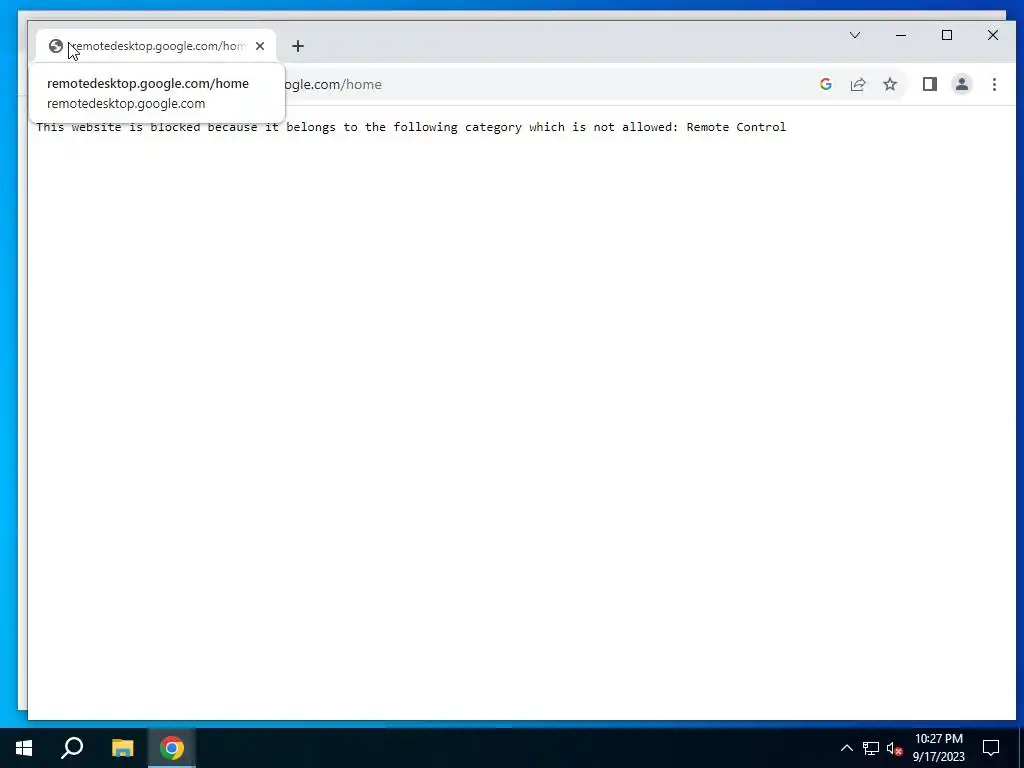Screen dimensions: 1024x768
Task: Close the Chrome window
Action: (993, 35)
